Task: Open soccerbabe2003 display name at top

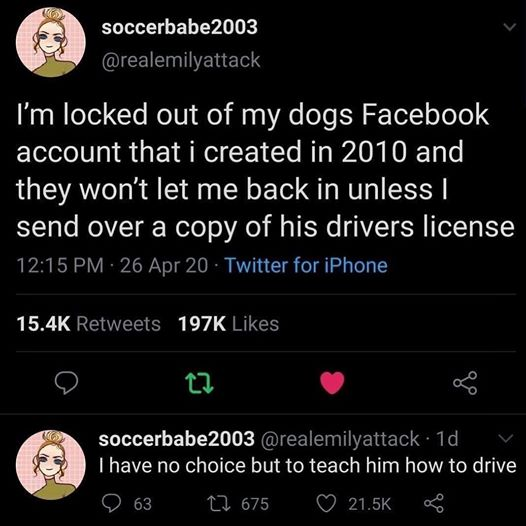Action: coord(180,27)
